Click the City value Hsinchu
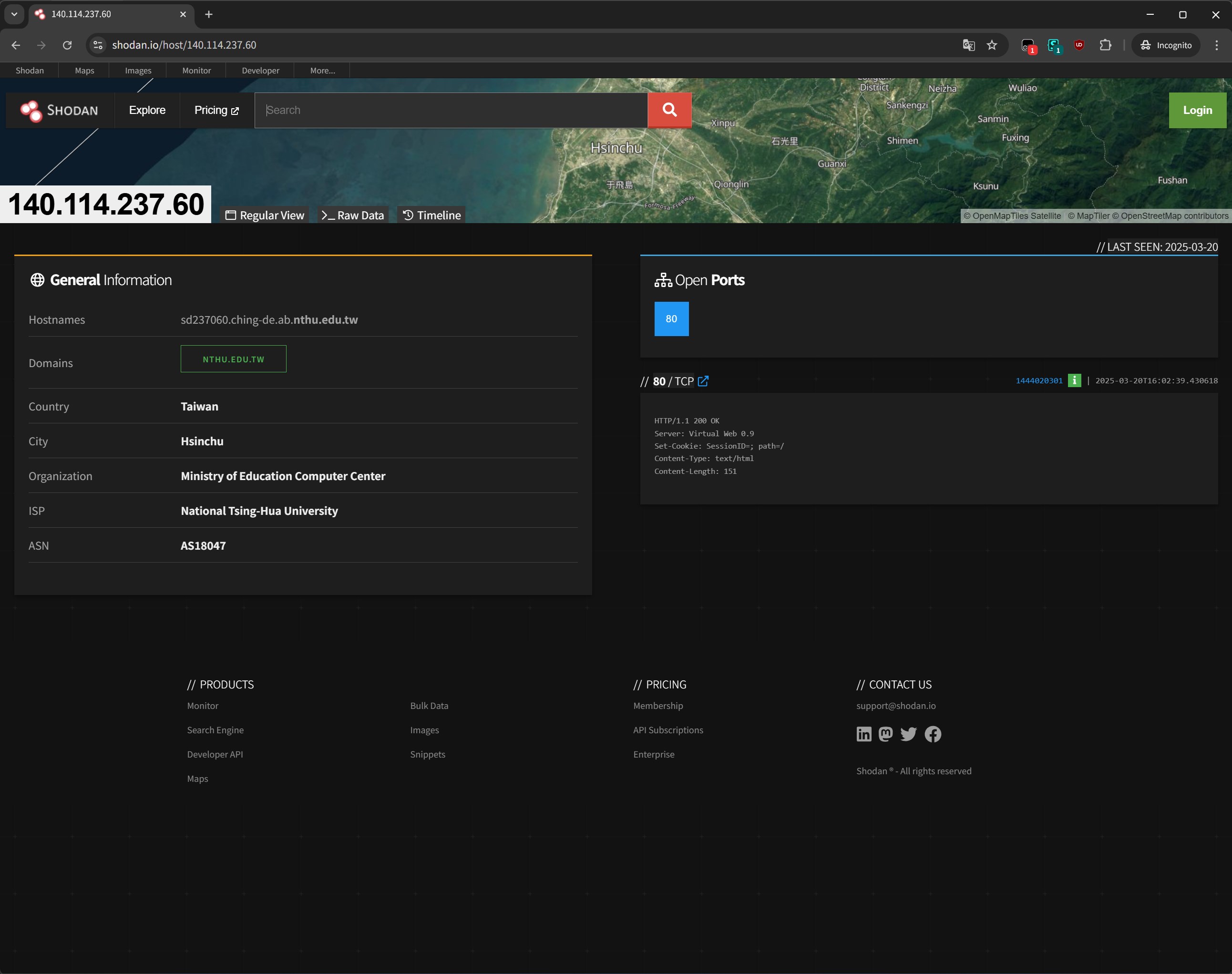The image size is (1232, 974). [x=202, y=441]
